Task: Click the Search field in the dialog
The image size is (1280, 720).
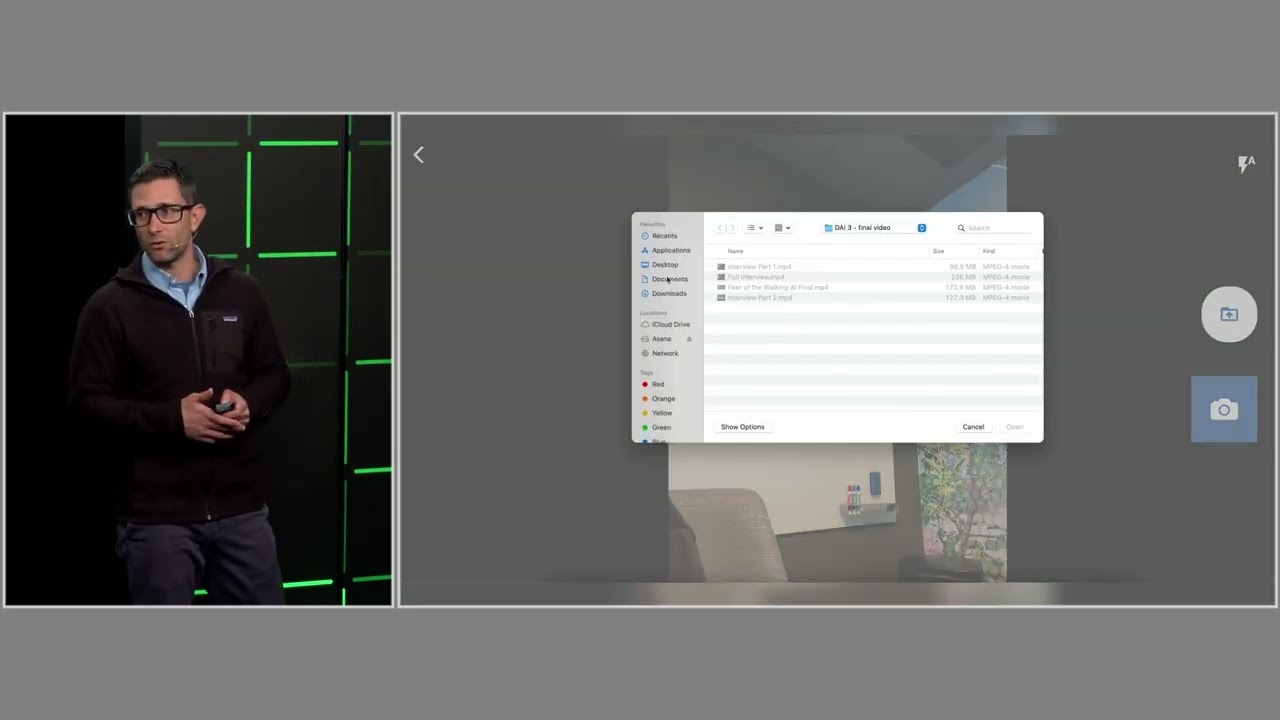Action: [993, 228]
